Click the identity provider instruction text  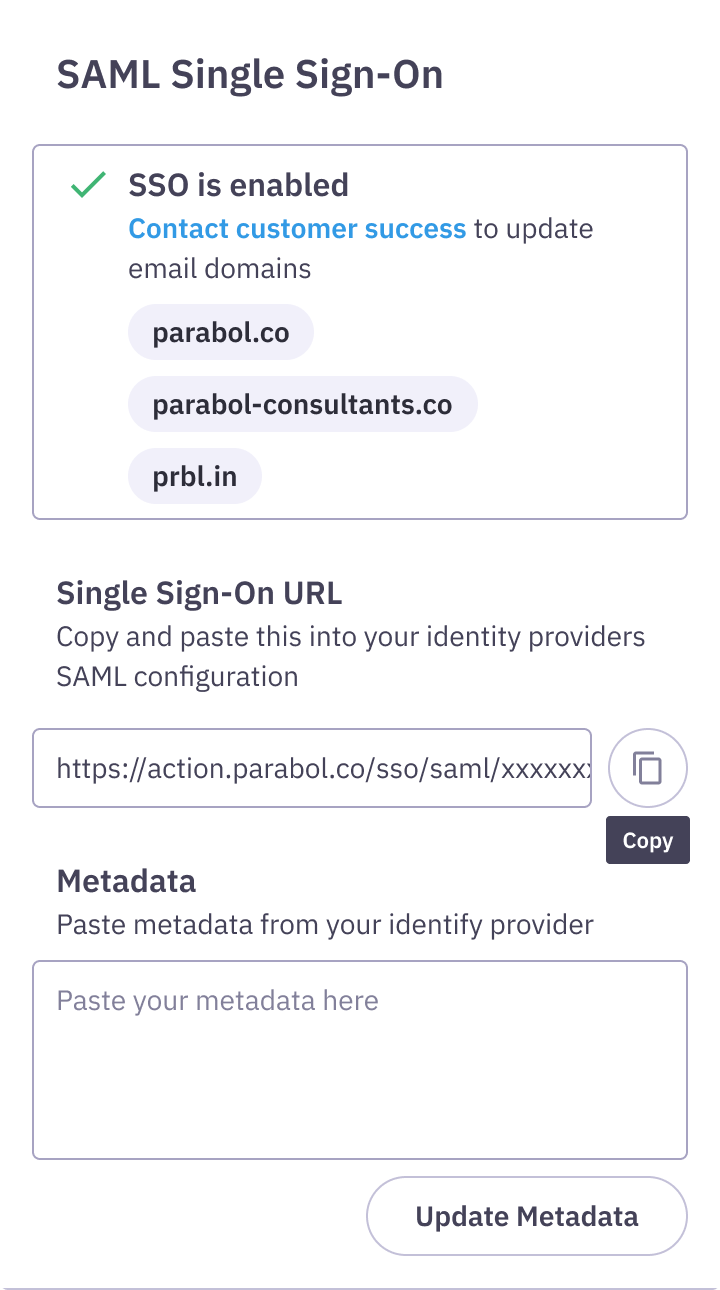[351, 656]
